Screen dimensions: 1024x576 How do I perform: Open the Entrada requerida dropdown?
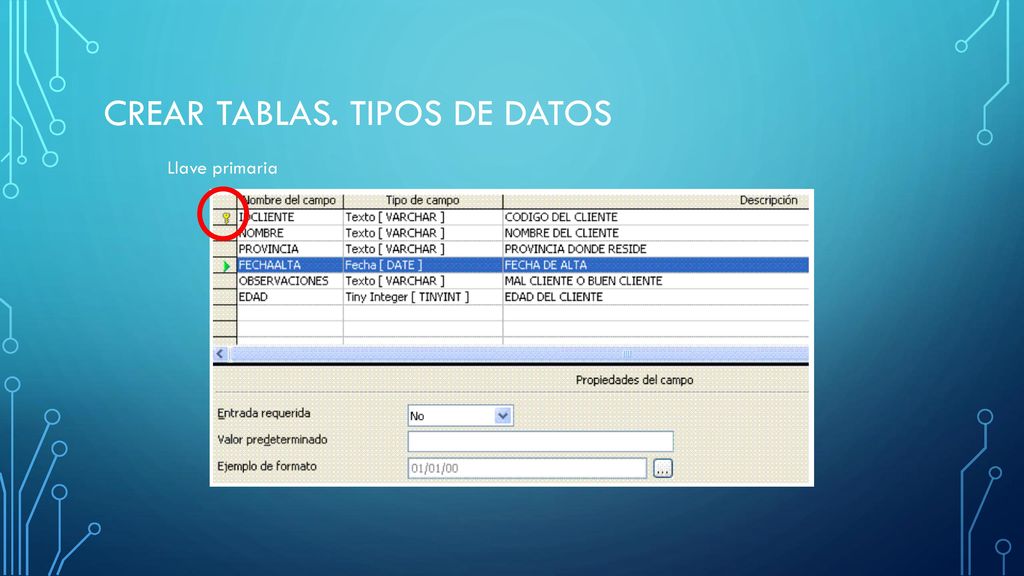(x=503, y=415)
